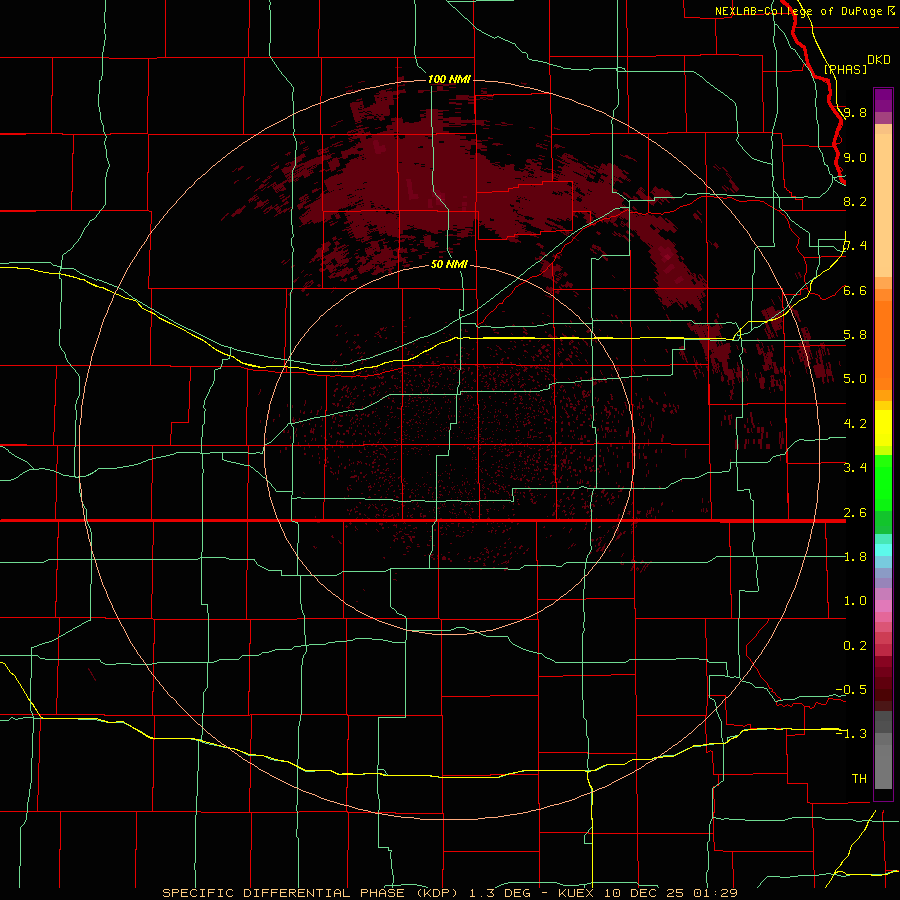Click the 5.8 scale value

(x=855, y=335)
